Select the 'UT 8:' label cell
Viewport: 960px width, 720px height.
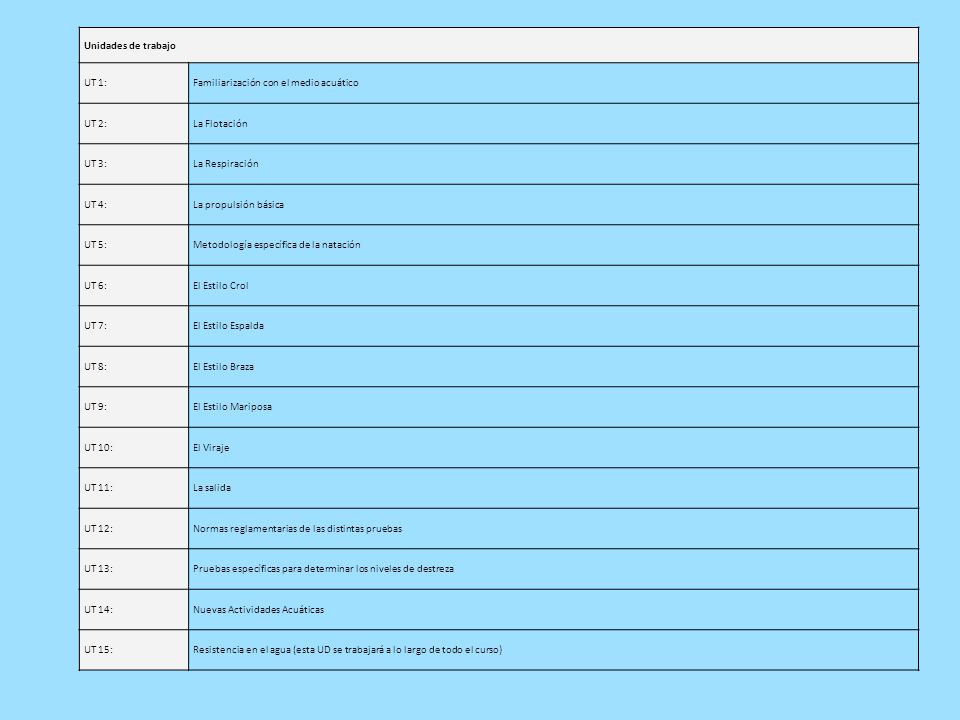[134, 367]
